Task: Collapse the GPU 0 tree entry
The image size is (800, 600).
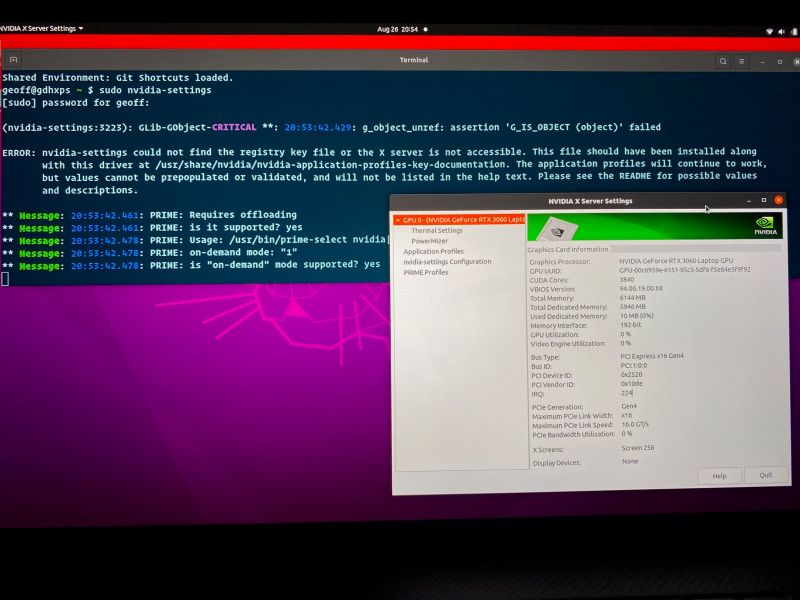Action: [398, 220]
